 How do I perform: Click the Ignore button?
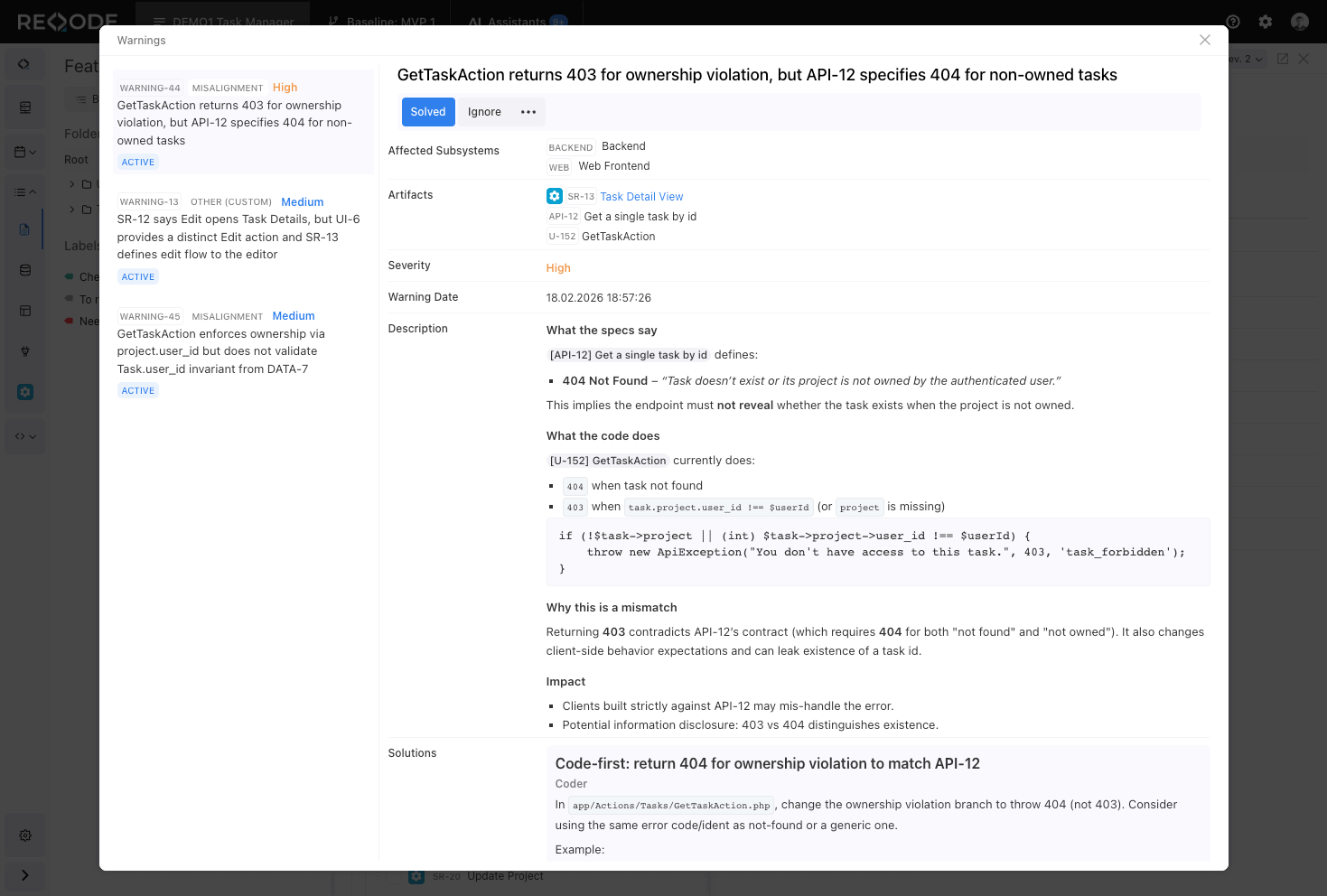pos(484,112)
